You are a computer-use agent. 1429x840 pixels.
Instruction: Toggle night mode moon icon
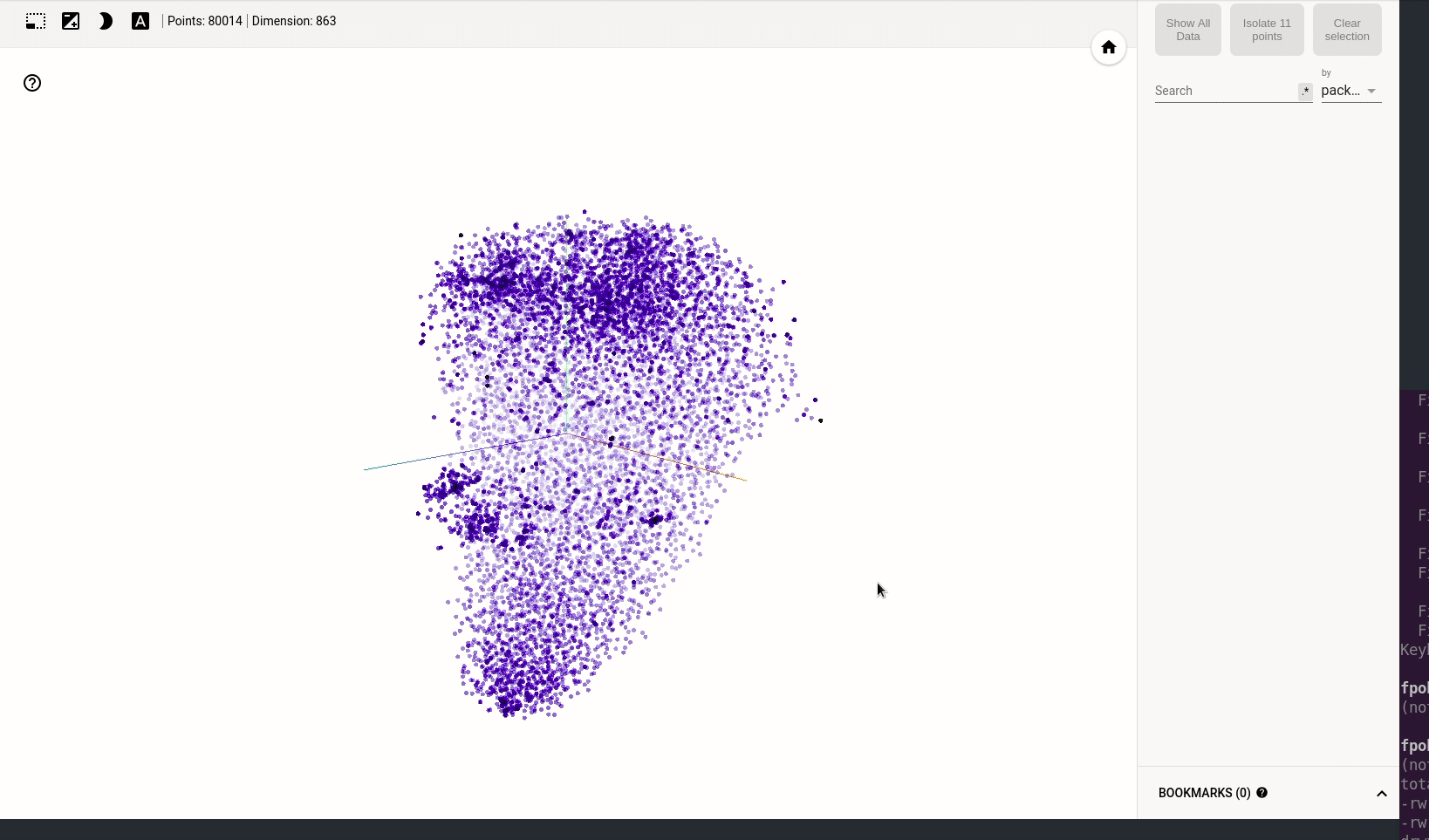click(106, 21)
